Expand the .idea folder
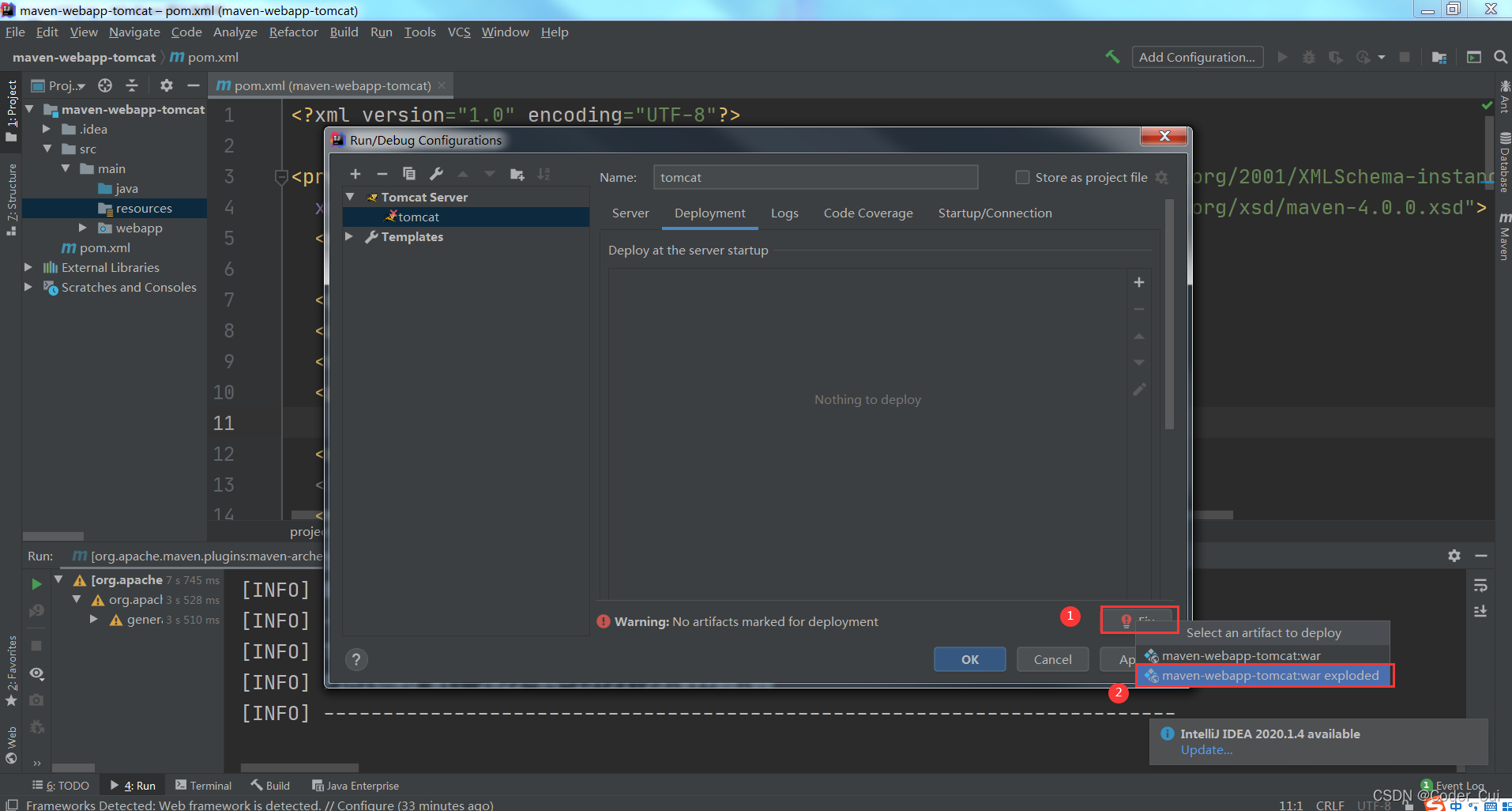The image size is (1512, 811). point(47,129)
